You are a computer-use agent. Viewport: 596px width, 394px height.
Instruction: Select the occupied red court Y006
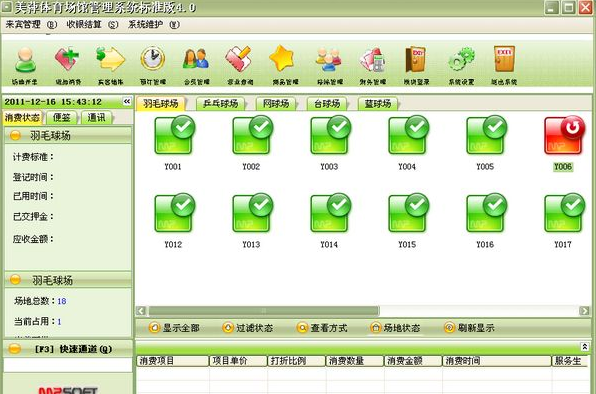(564, 135)
